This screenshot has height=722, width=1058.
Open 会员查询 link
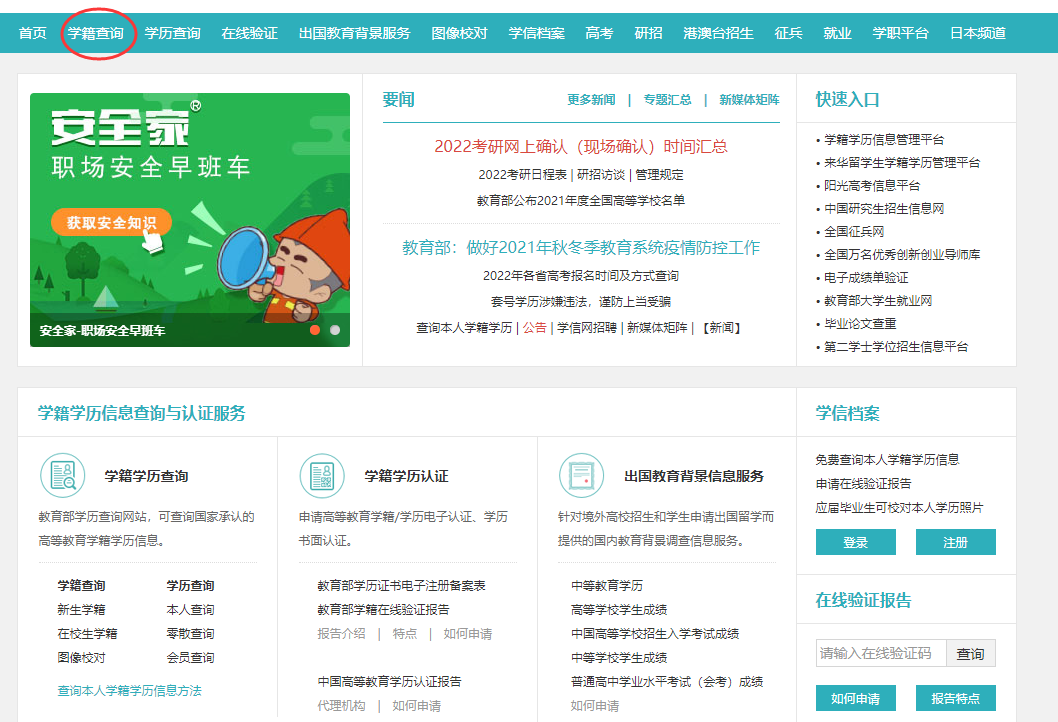[x=190, y=658]
